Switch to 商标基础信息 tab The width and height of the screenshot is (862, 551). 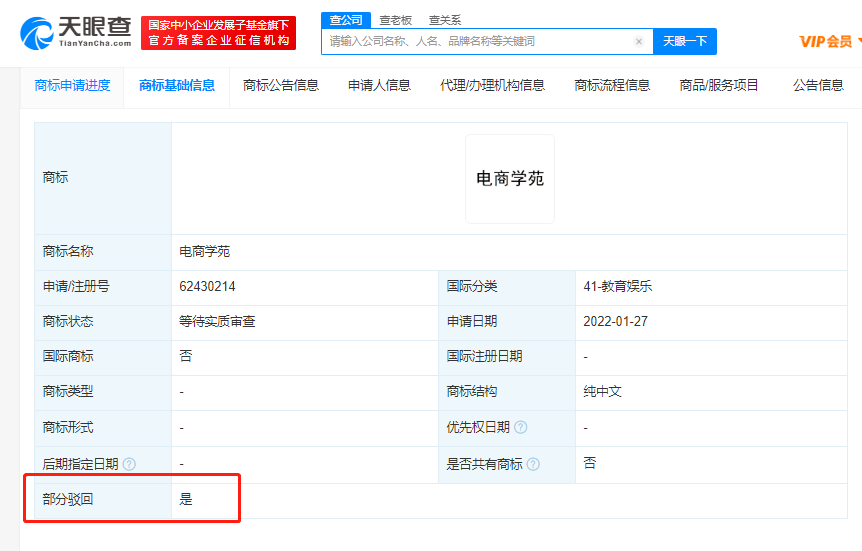coord(177,86)
